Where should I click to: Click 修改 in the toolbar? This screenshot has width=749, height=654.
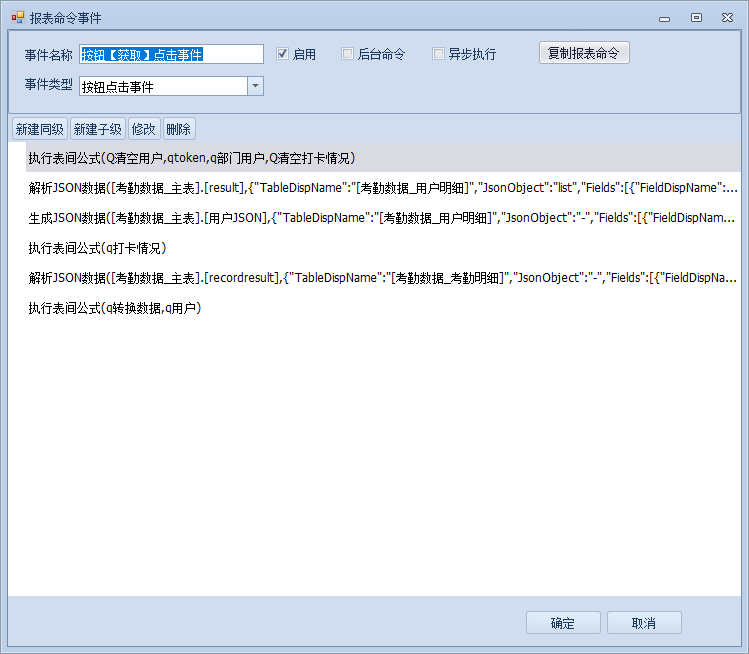coord(144,129)
